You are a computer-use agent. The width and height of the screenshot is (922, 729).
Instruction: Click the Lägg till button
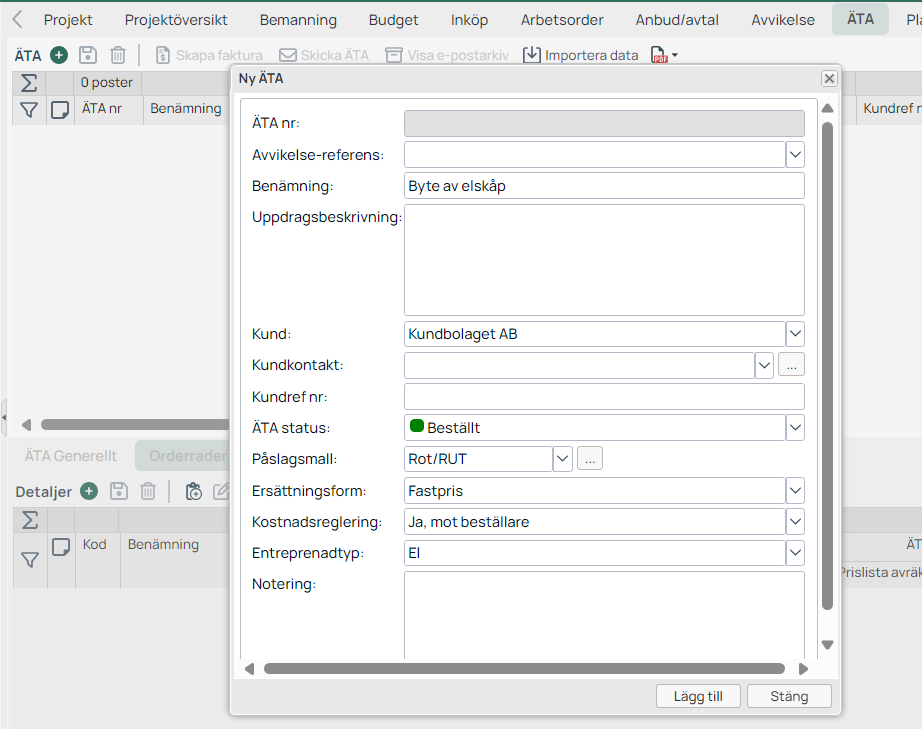coord(698,696)
